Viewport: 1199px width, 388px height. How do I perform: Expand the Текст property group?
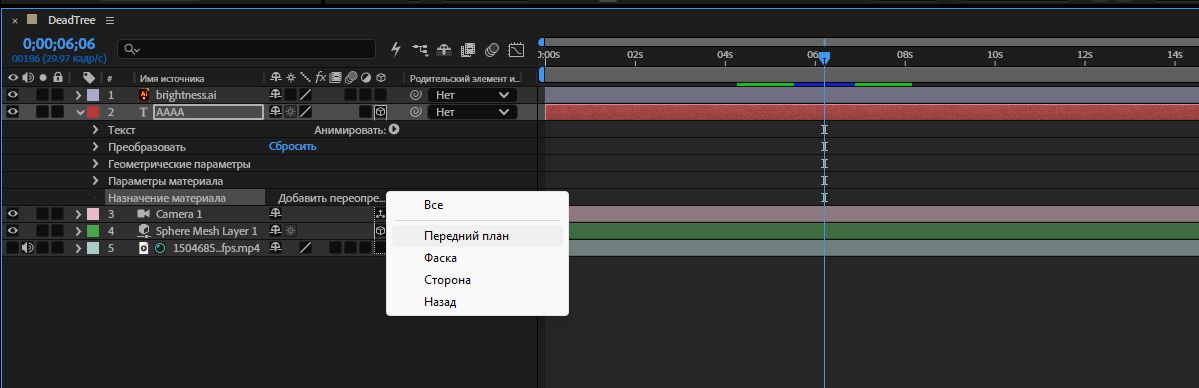click(x=96, y=129)
